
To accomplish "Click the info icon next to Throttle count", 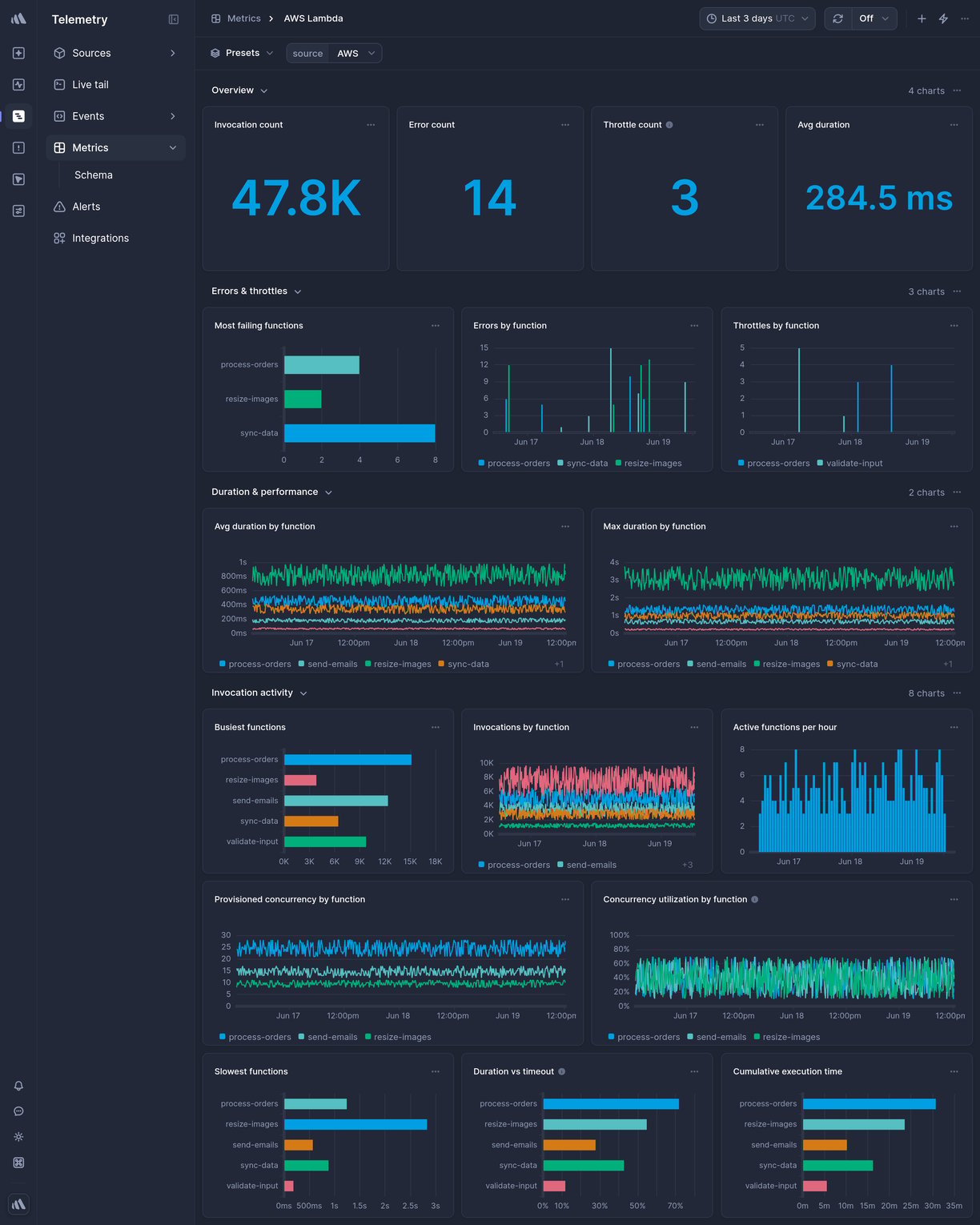I will (669, 125).
